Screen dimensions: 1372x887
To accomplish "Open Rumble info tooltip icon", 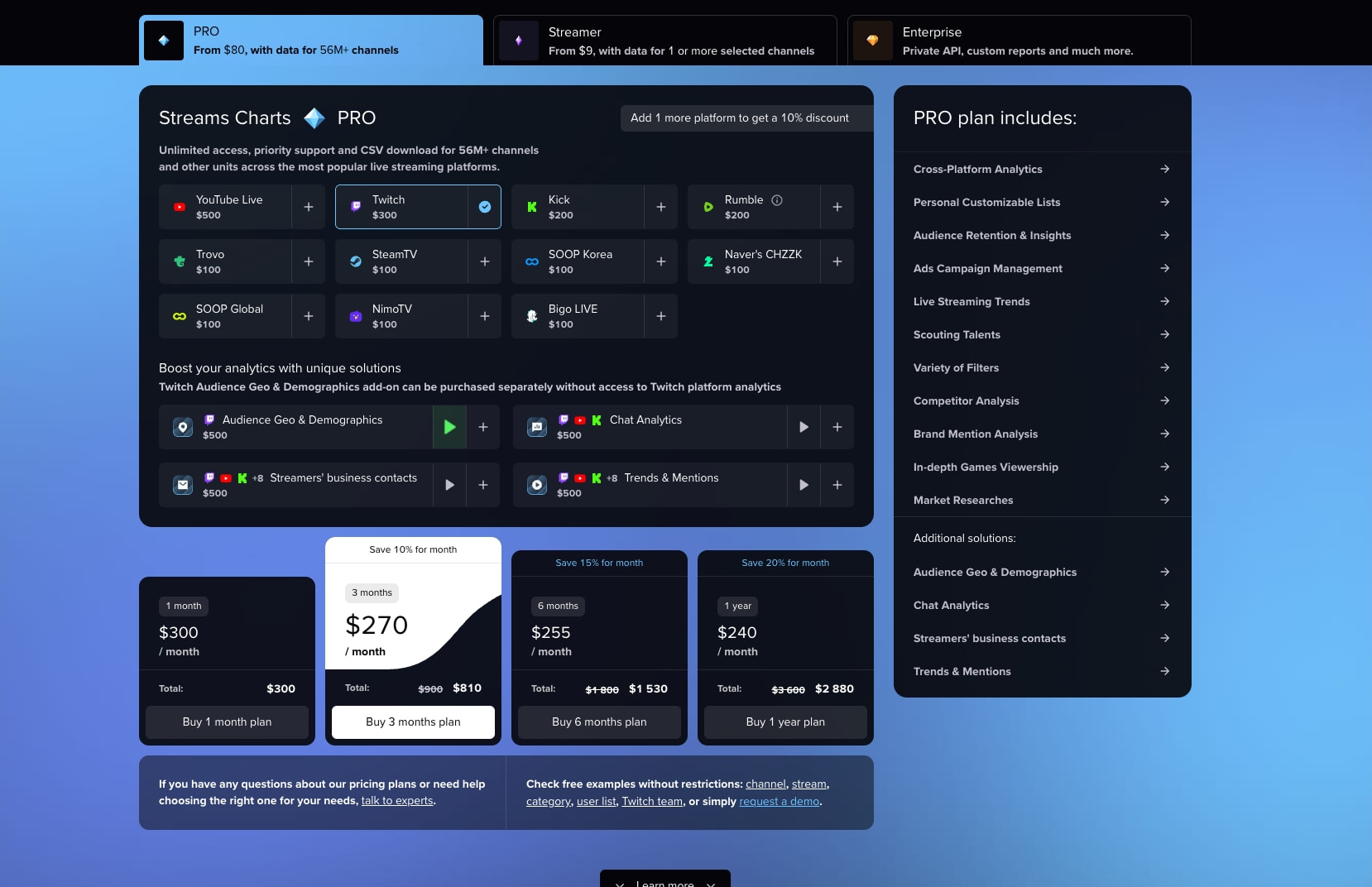I will point(777,200).
